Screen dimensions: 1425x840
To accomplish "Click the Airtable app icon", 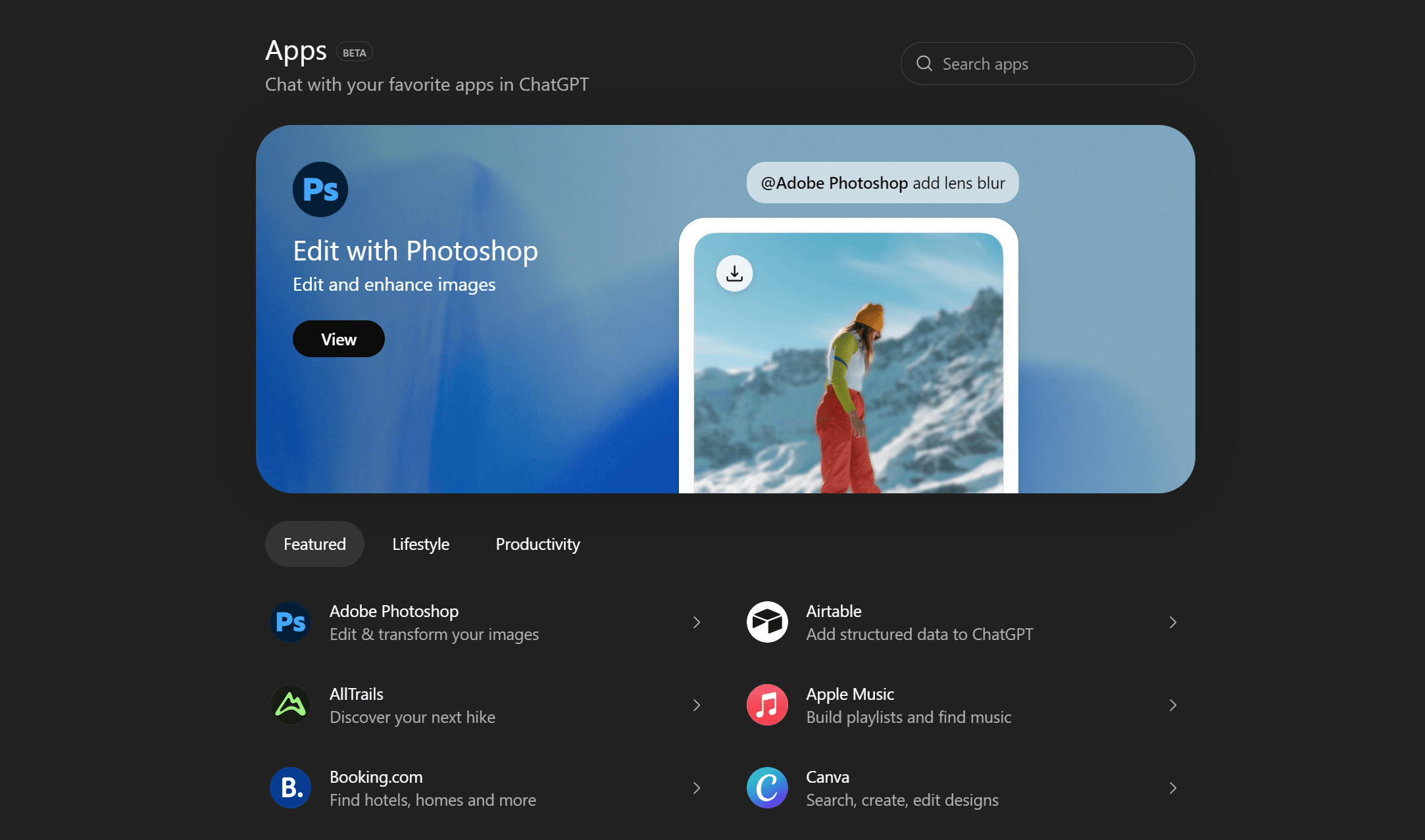I will [767, 622].
